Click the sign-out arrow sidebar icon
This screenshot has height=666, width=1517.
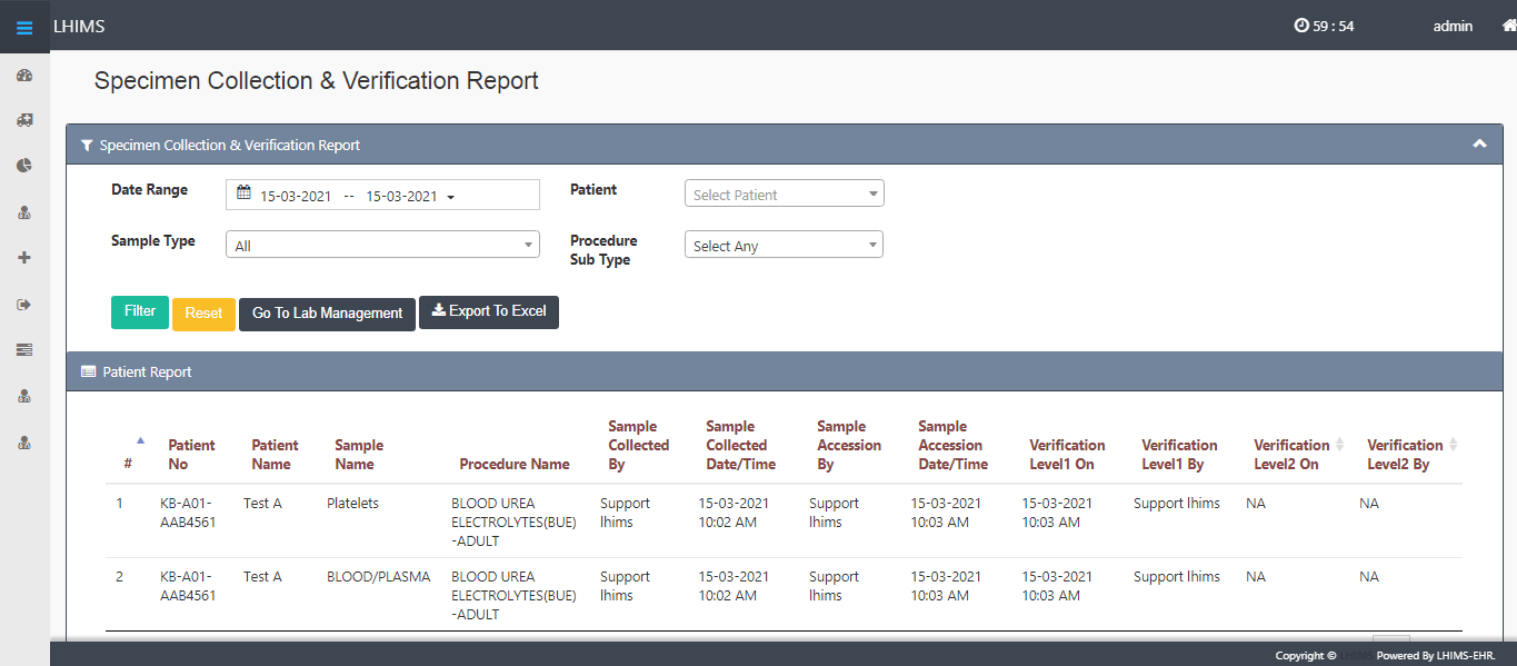click(25, 304)
